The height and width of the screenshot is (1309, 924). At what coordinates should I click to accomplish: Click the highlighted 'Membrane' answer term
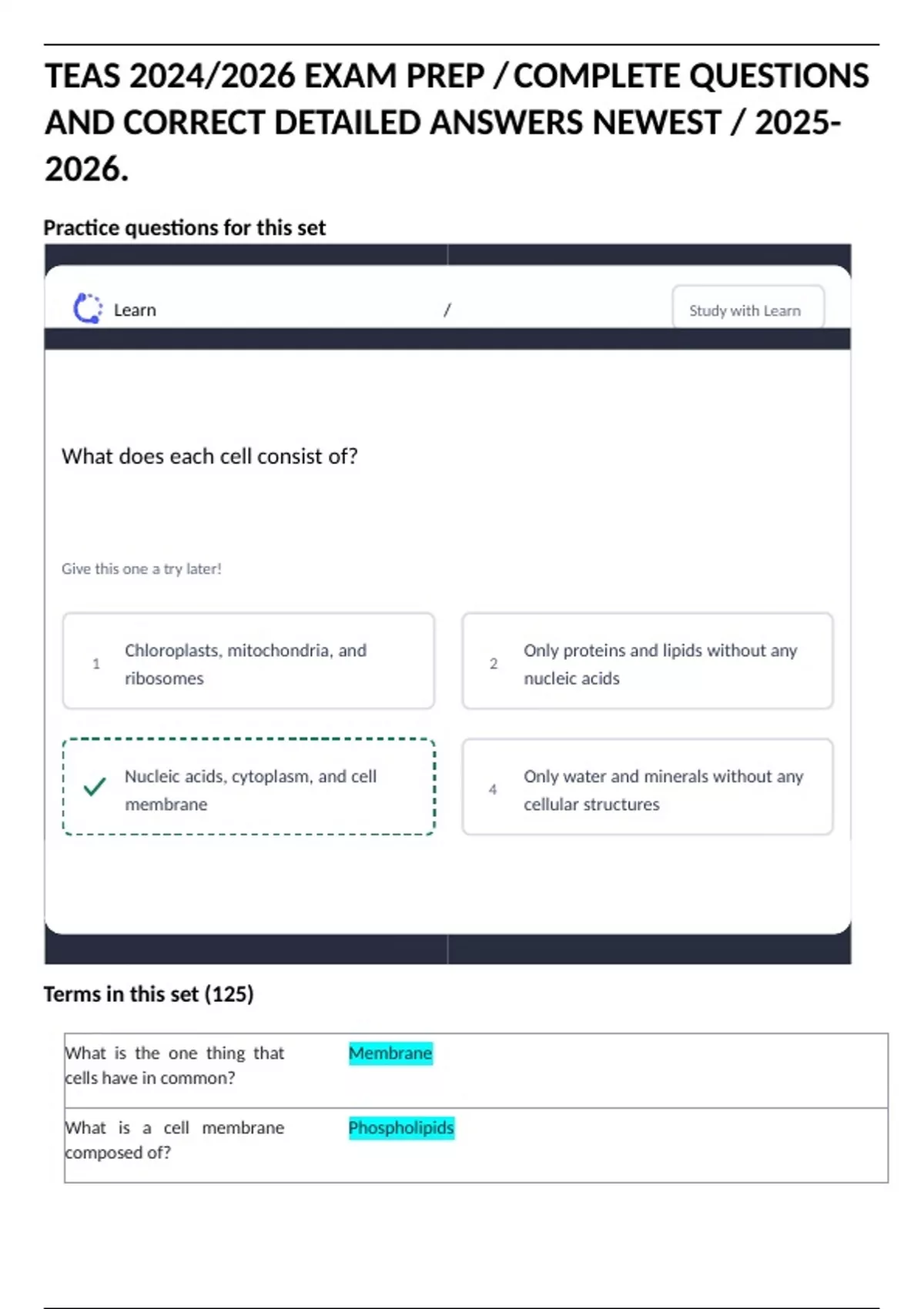point(390,1053)
